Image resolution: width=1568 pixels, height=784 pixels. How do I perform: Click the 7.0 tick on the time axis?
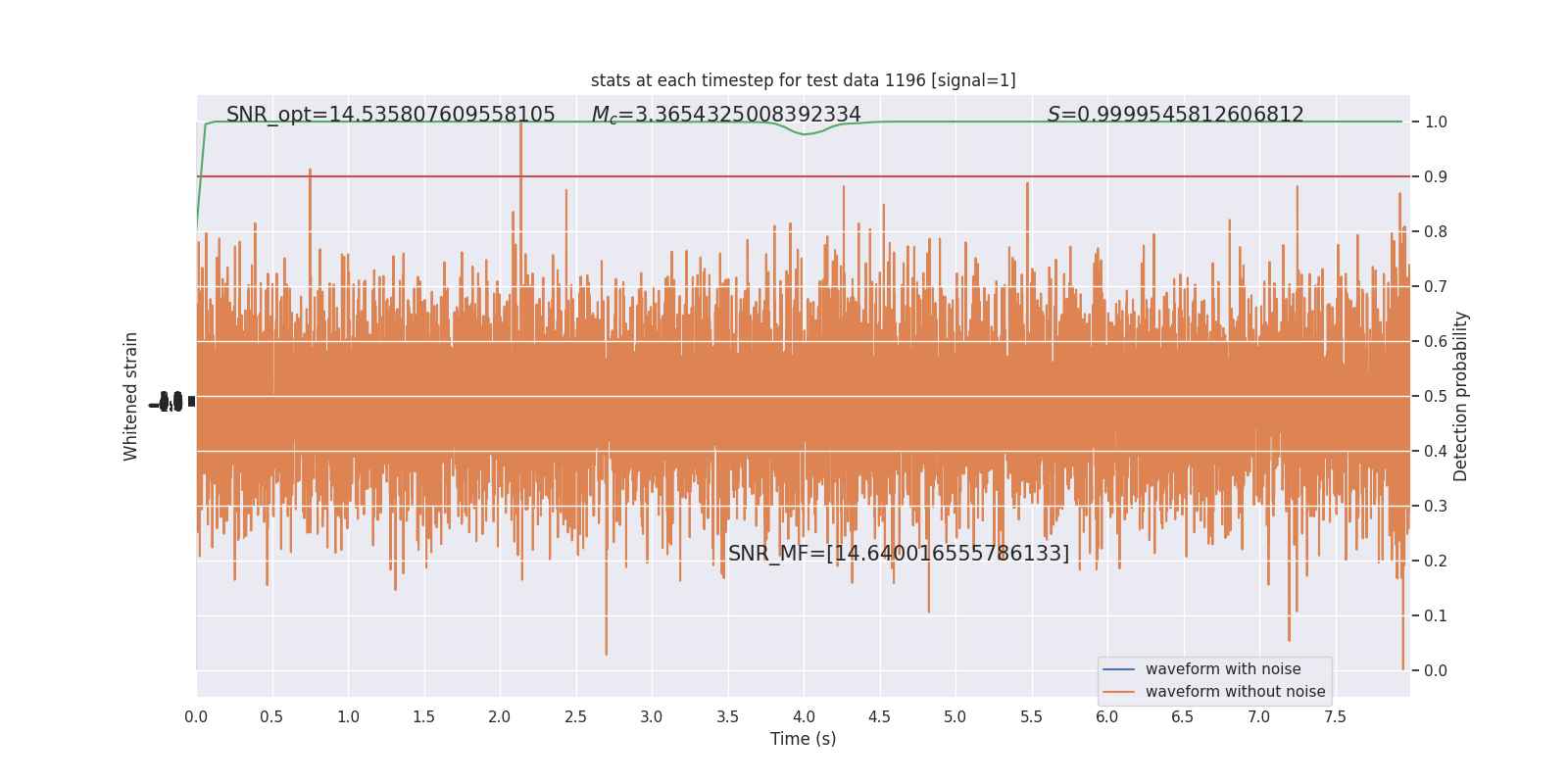click(1259, 716)
